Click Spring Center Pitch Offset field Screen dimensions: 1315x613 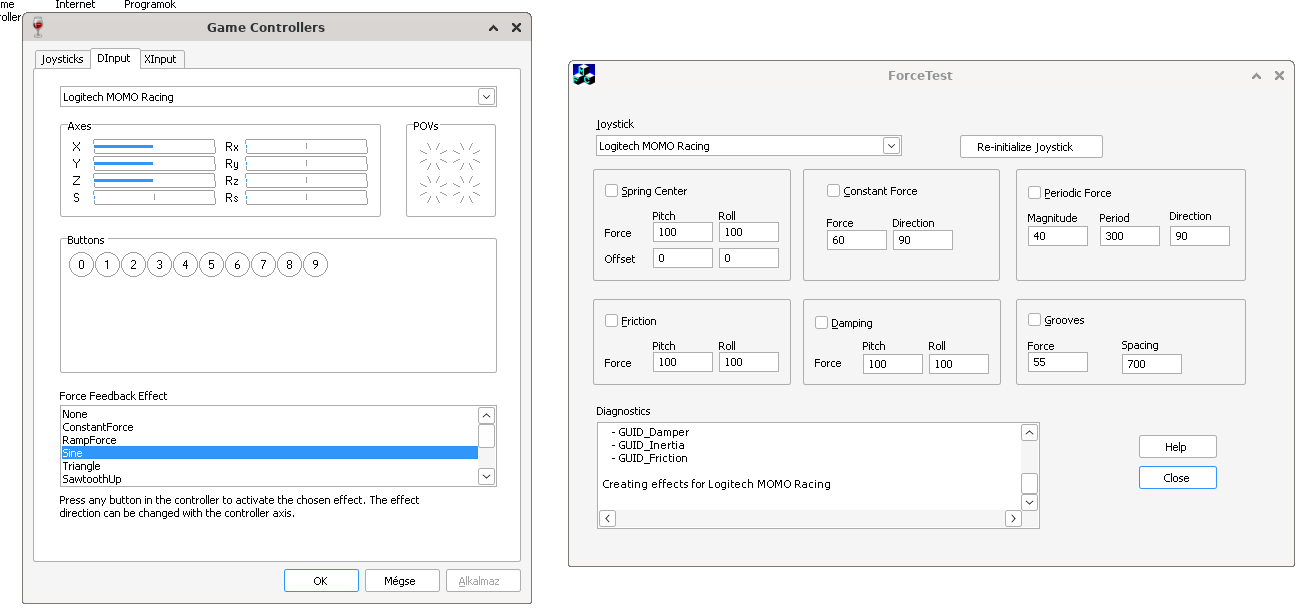click(683, 258)
